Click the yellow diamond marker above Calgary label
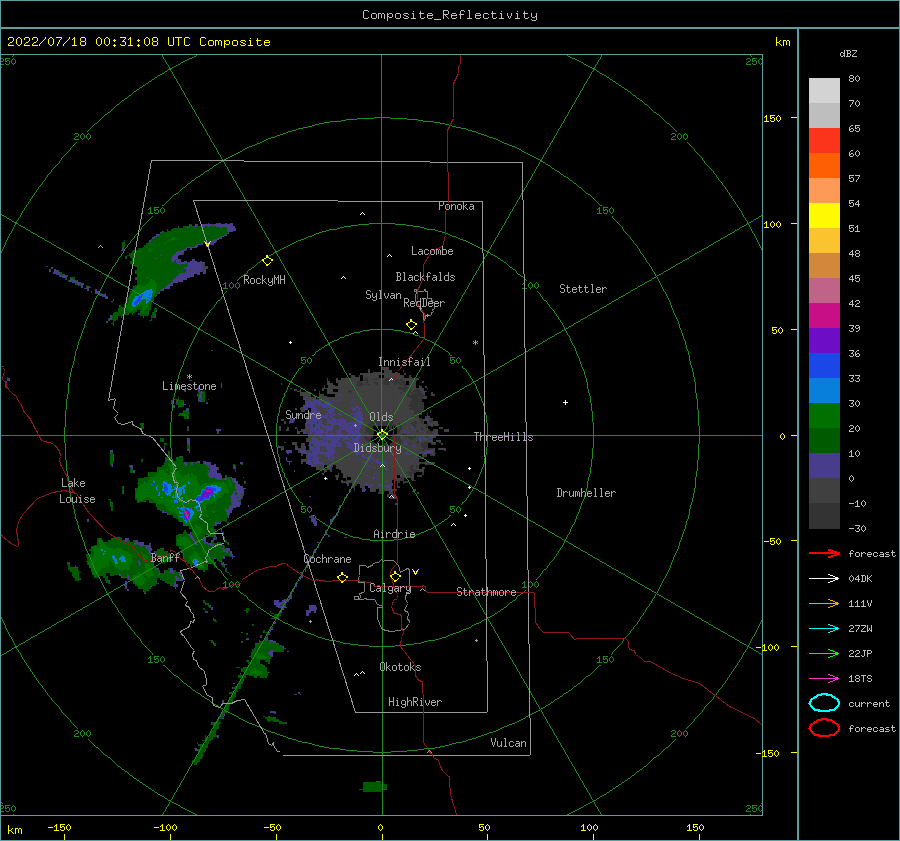The height and width of the screenshot is (841, 900). point(395,576)
